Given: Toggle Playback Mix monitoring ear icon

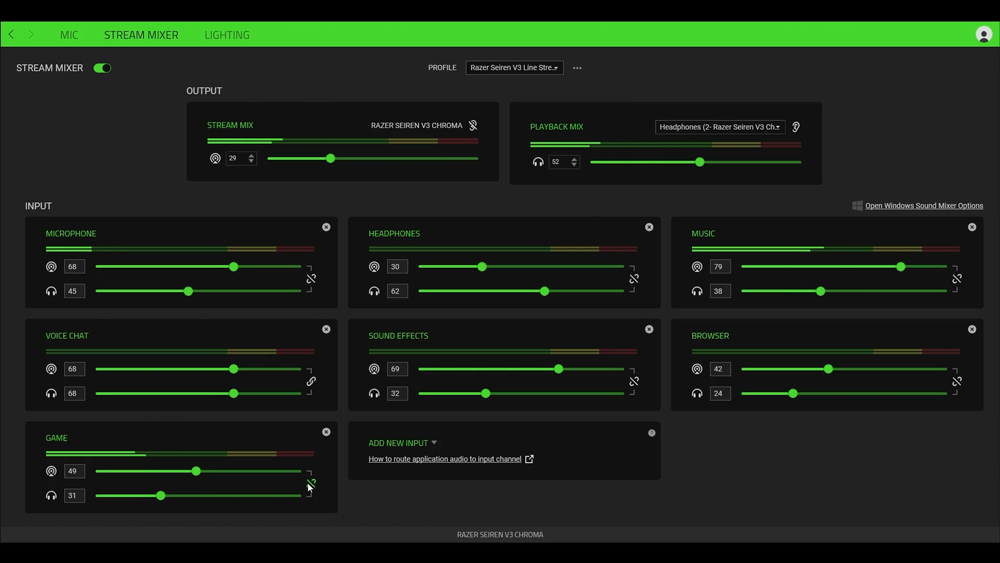Looking at the screenshot, I should click(x=796, y=127).
